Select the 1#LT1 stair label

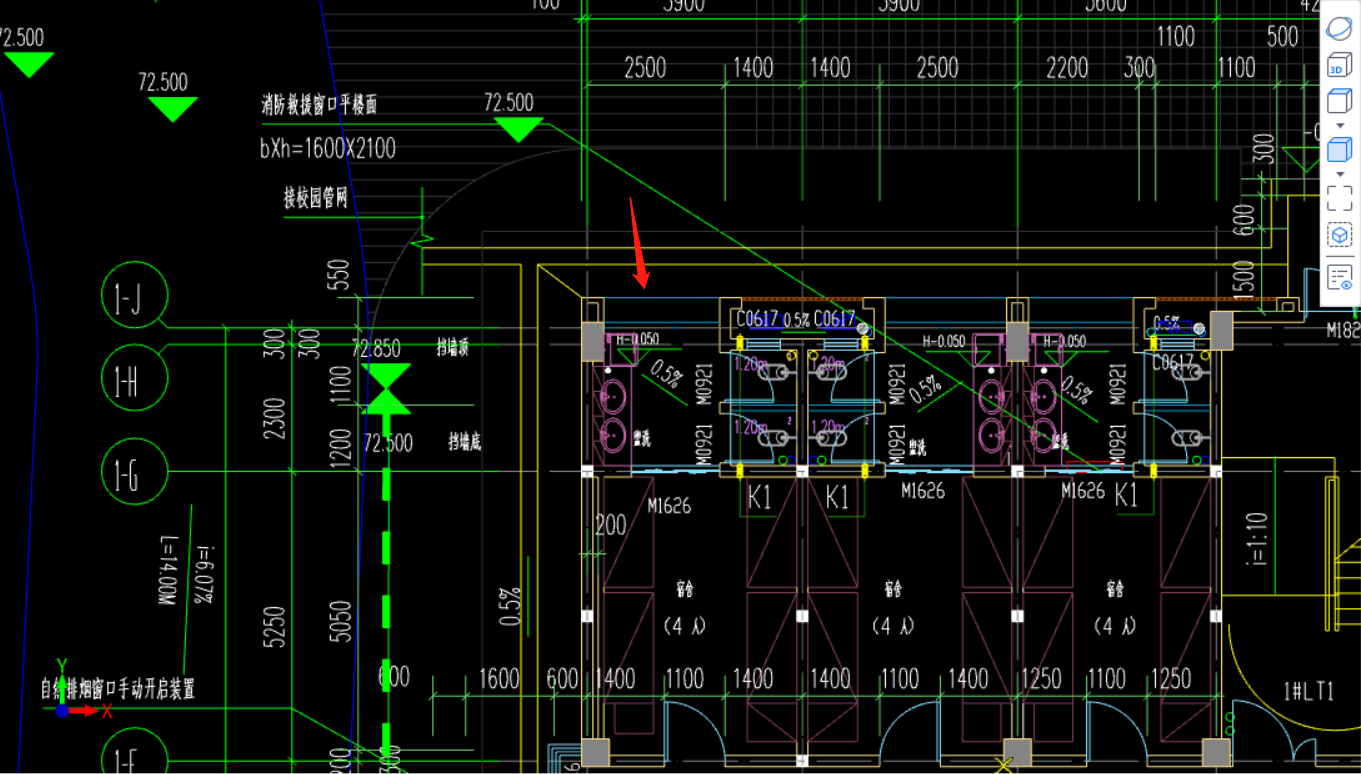coord(1308,691)
